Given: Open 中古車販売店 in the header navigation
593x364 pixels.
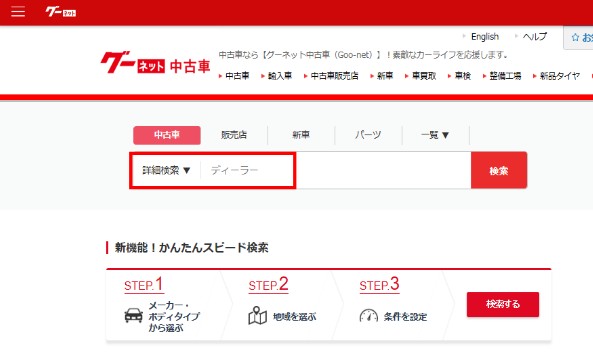Looking at the screenshot, I should (334, 76).
